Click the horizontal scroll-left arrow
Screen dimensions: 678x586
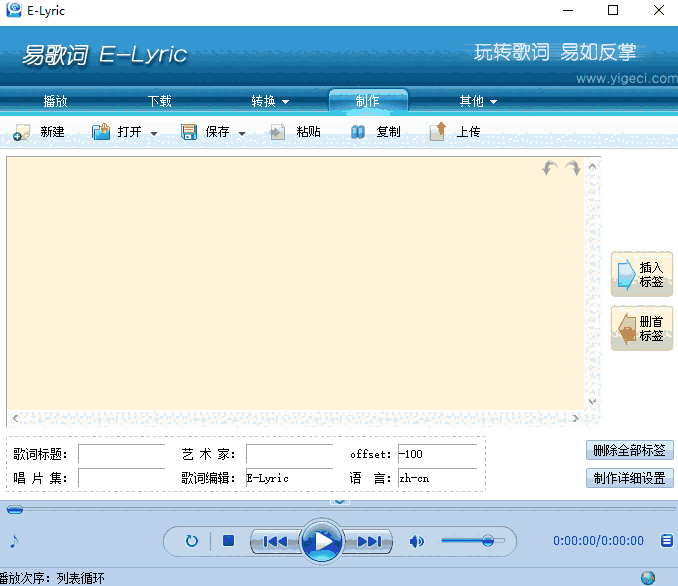pos(16,418)
